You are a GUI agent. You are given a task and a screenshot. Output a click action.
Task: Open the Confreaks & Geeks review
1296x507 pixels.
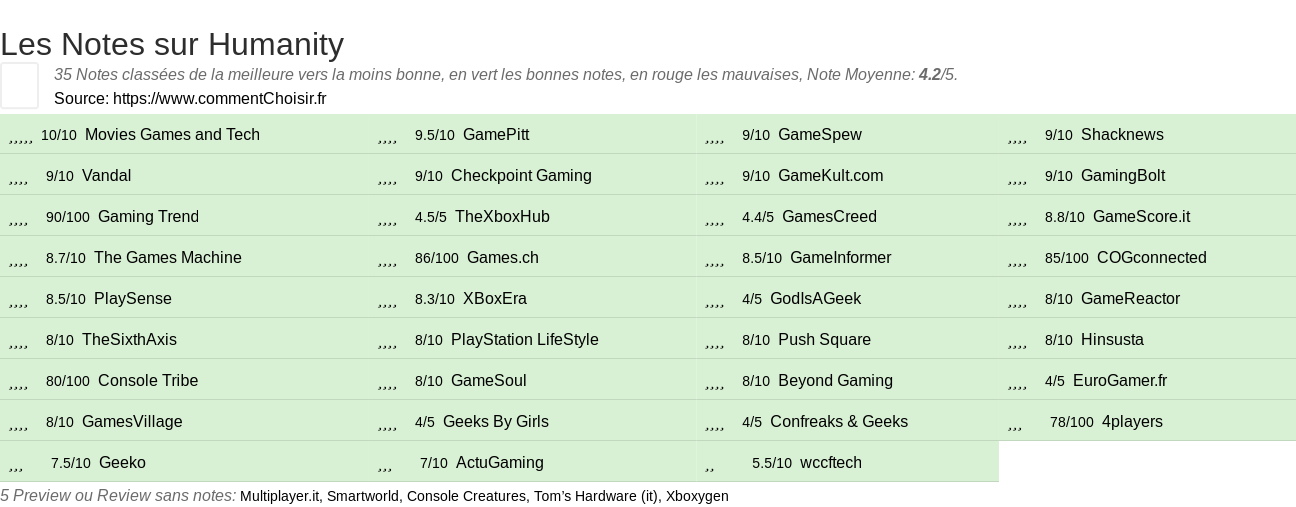click(839, 422)
